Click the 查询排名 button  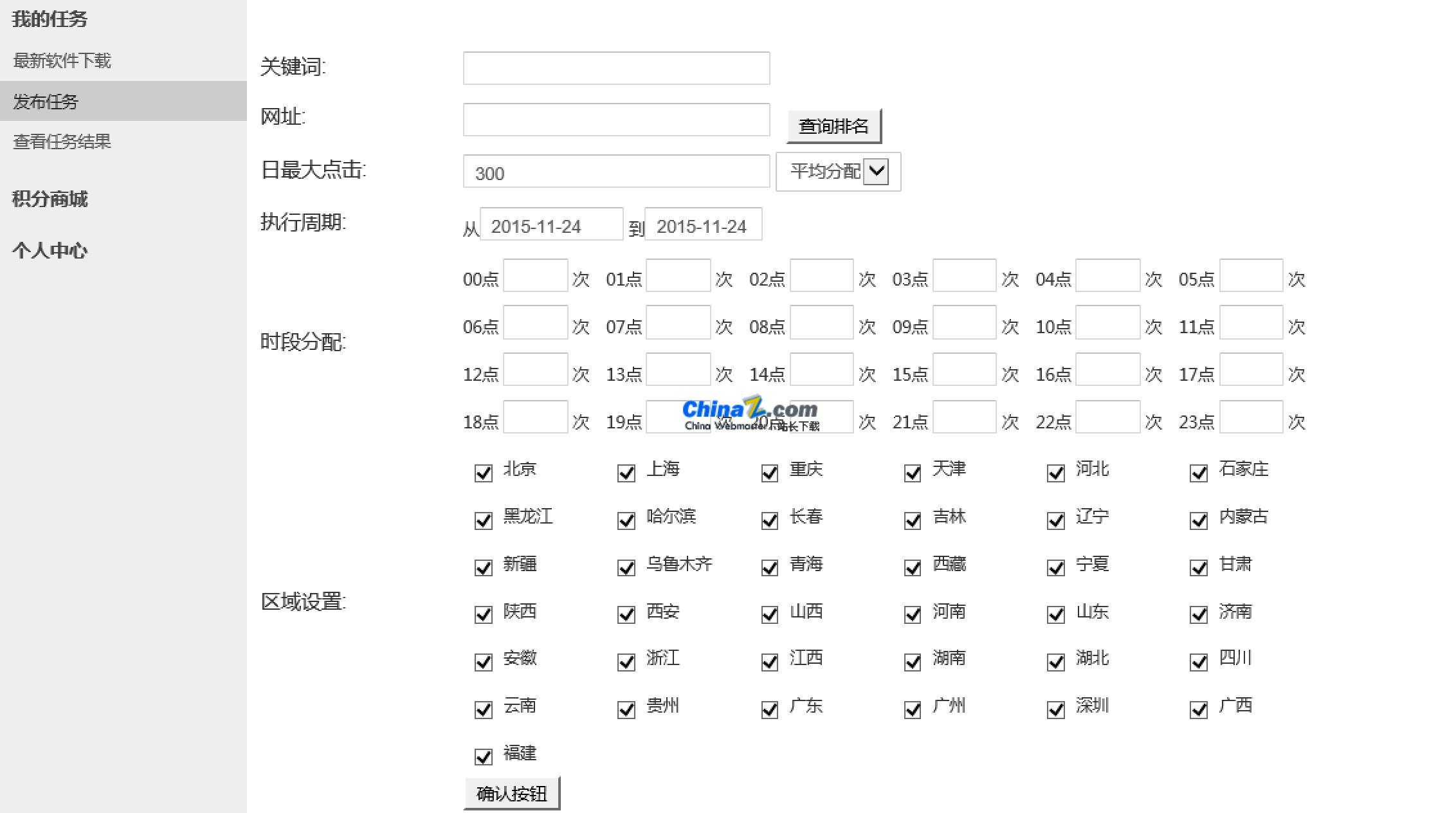tap(833, 126)
